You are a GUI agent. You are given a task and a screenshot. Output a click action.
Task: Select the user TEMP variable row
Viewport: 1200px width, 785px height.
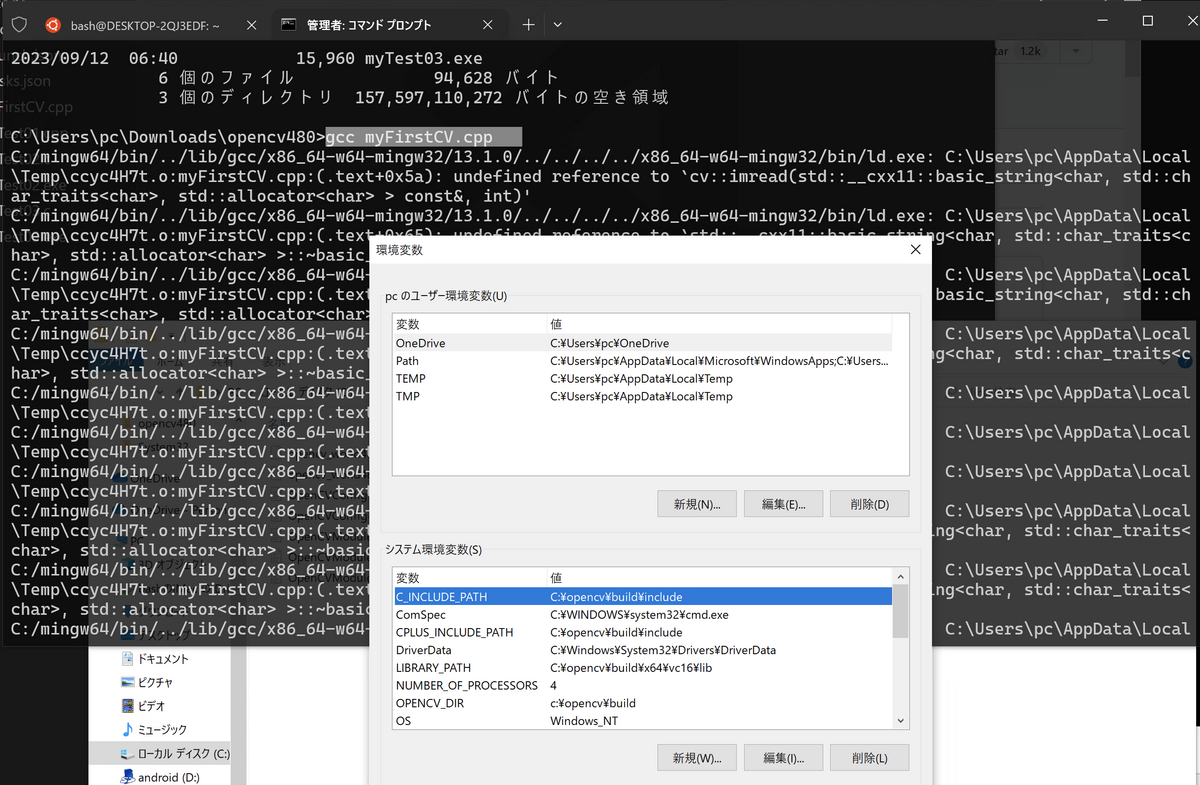pos(641,379)
